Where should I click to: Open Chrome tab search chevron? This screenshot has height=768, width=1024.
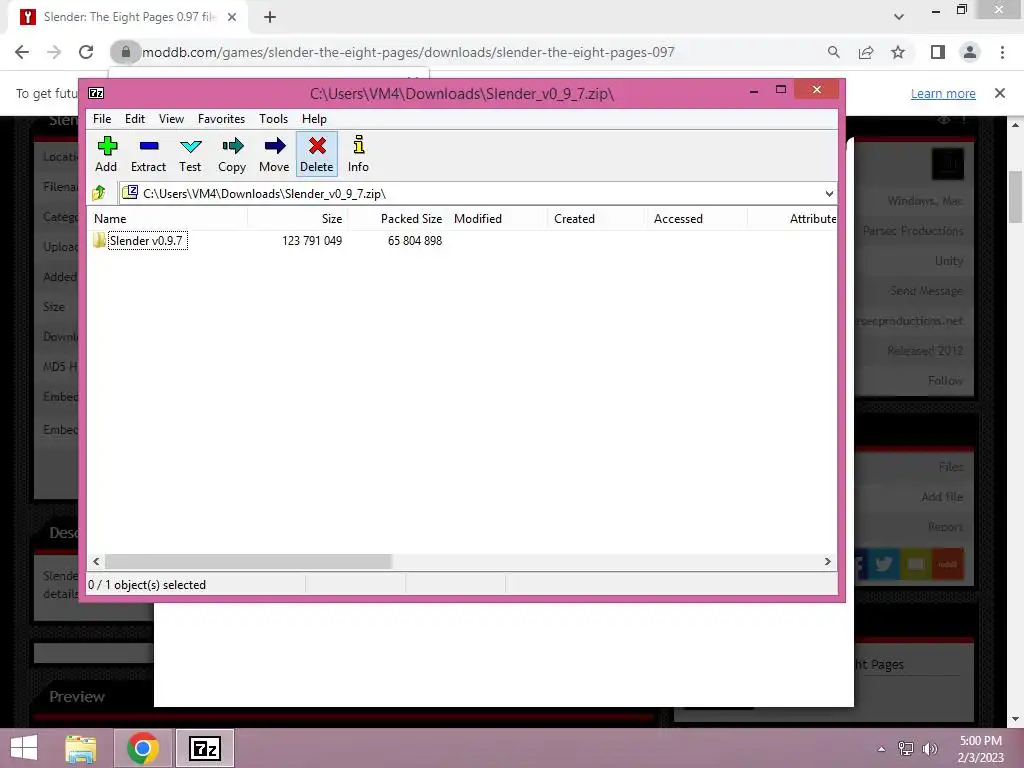tap(899, 17)
